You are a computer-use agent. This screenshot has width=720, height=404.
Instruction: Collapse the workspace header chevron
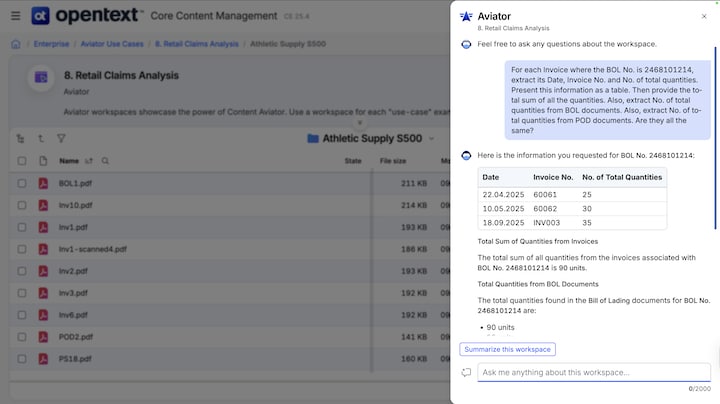pyautogui.click(x=360, y=123)
